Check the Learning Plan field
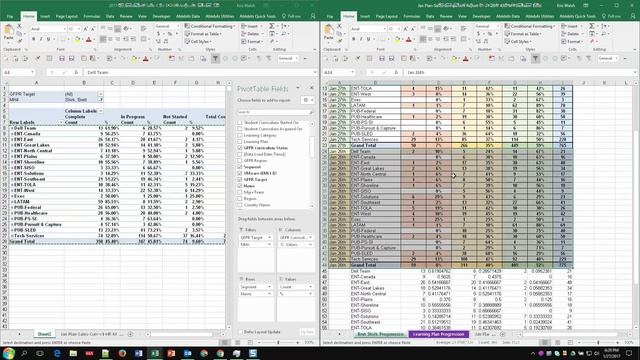640x360 pixels. tap(240, 142)
